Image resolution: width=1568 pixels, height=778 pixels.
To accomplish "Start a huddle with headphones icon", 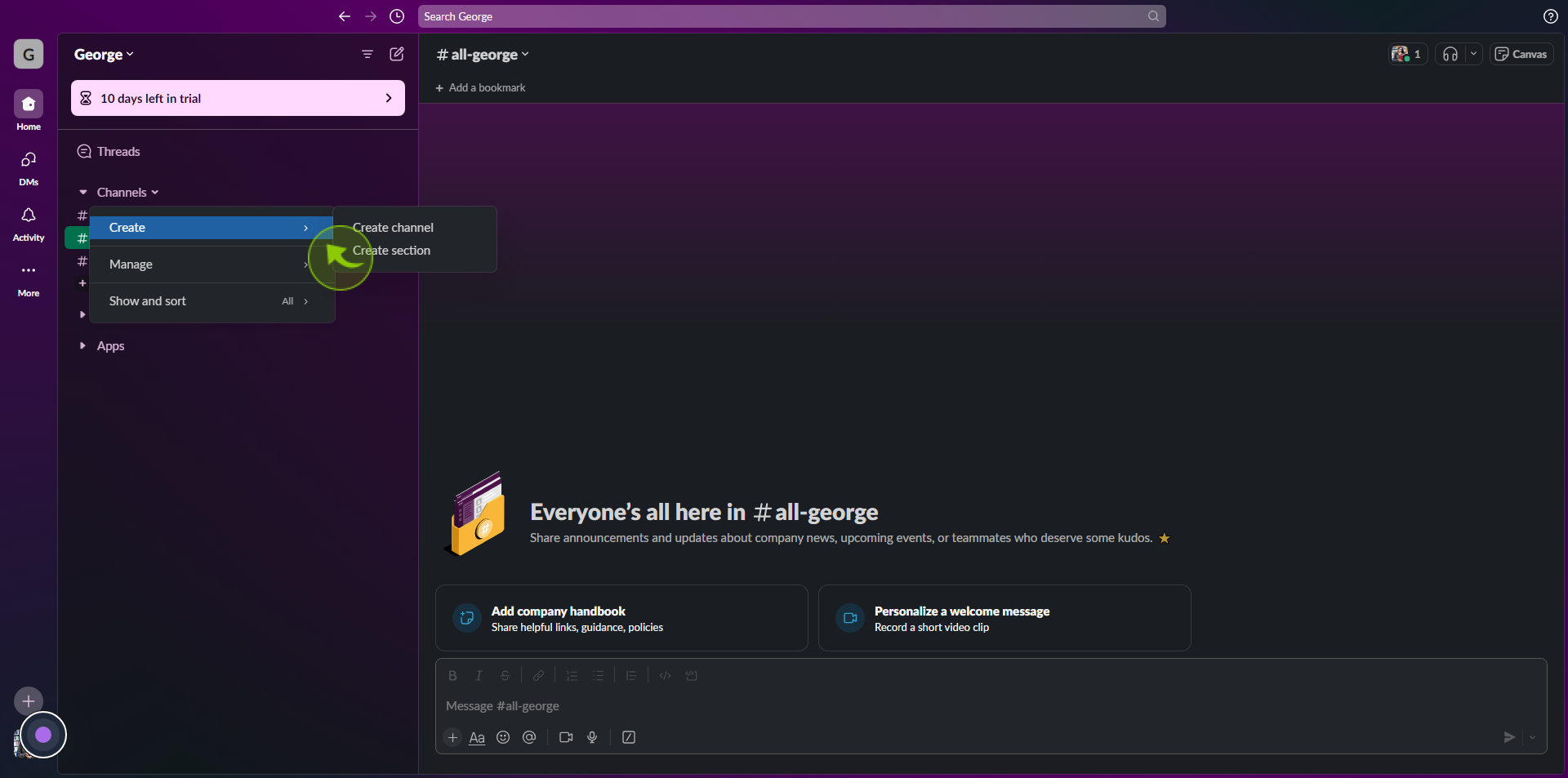I will 1450,54.
